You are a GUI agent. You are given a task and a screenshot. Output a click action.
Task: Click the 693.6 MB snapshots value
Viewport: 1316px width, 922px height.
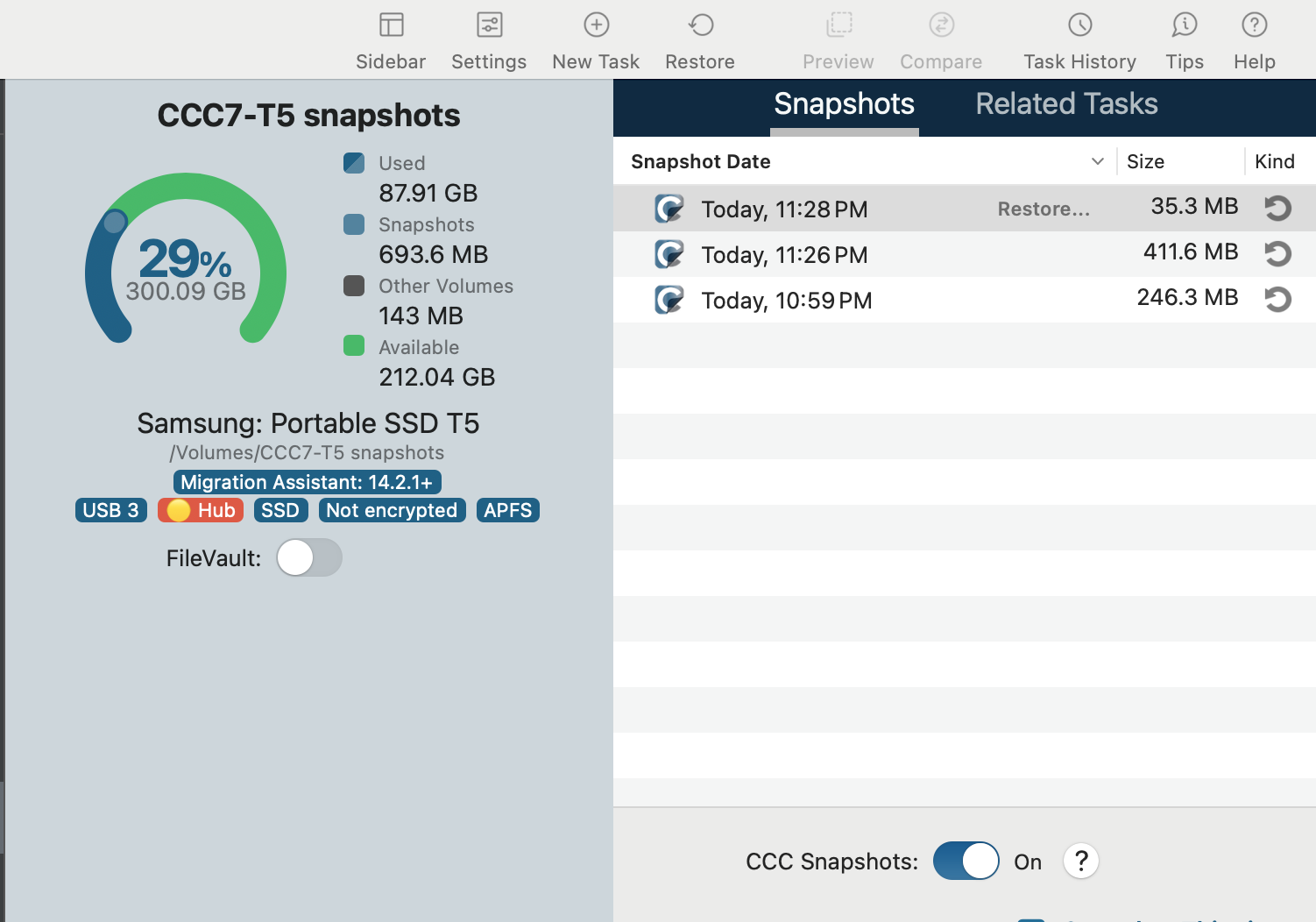tap(434, 254)
